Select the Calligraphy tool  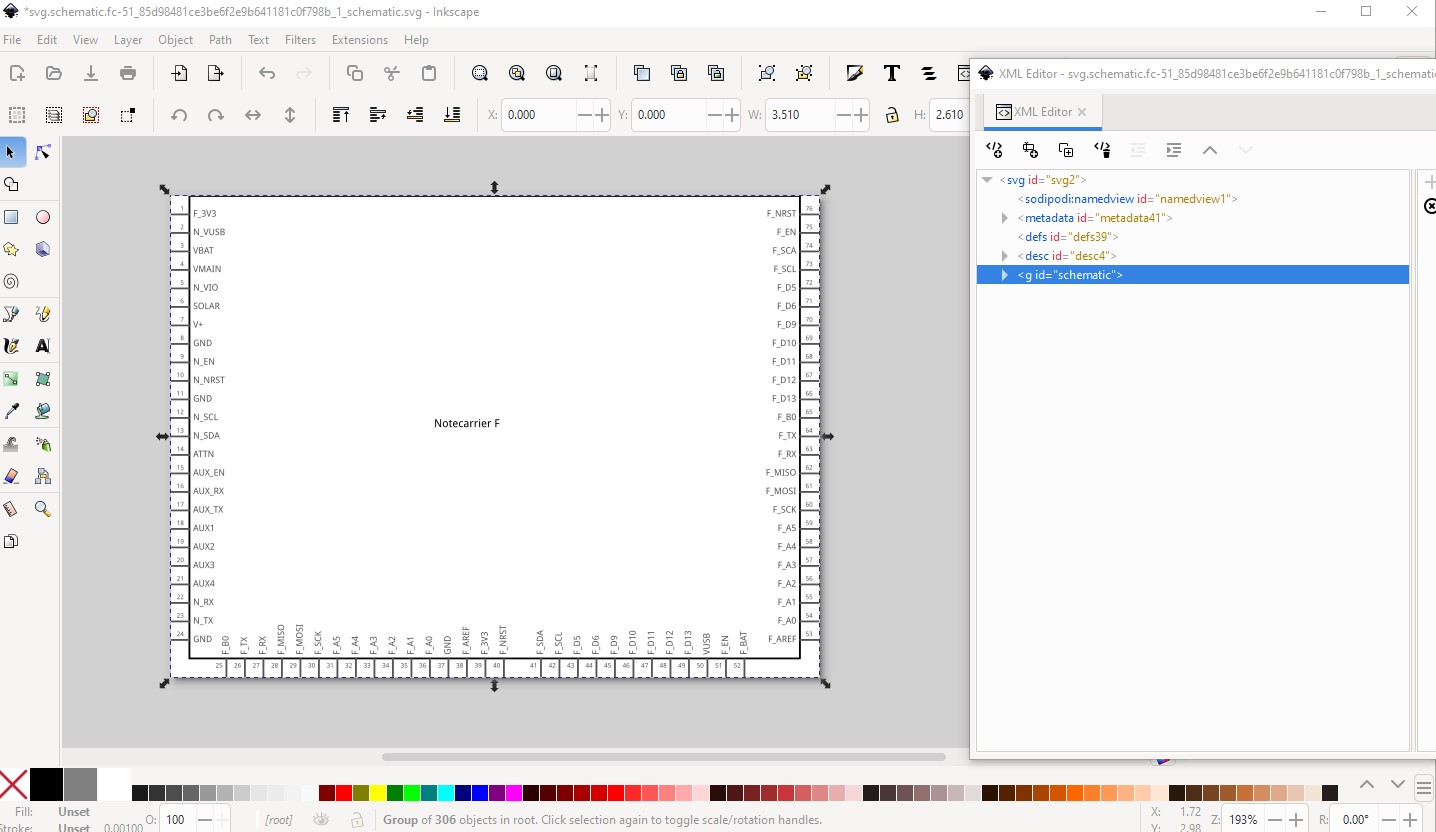[11, 346]
